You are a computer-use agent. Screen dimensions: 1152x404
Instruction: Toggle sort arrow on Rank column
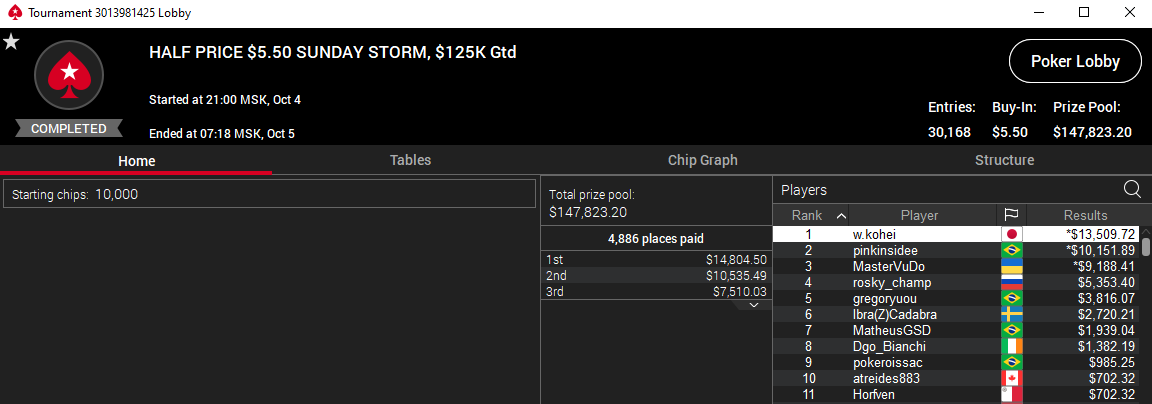pos(840,215)
